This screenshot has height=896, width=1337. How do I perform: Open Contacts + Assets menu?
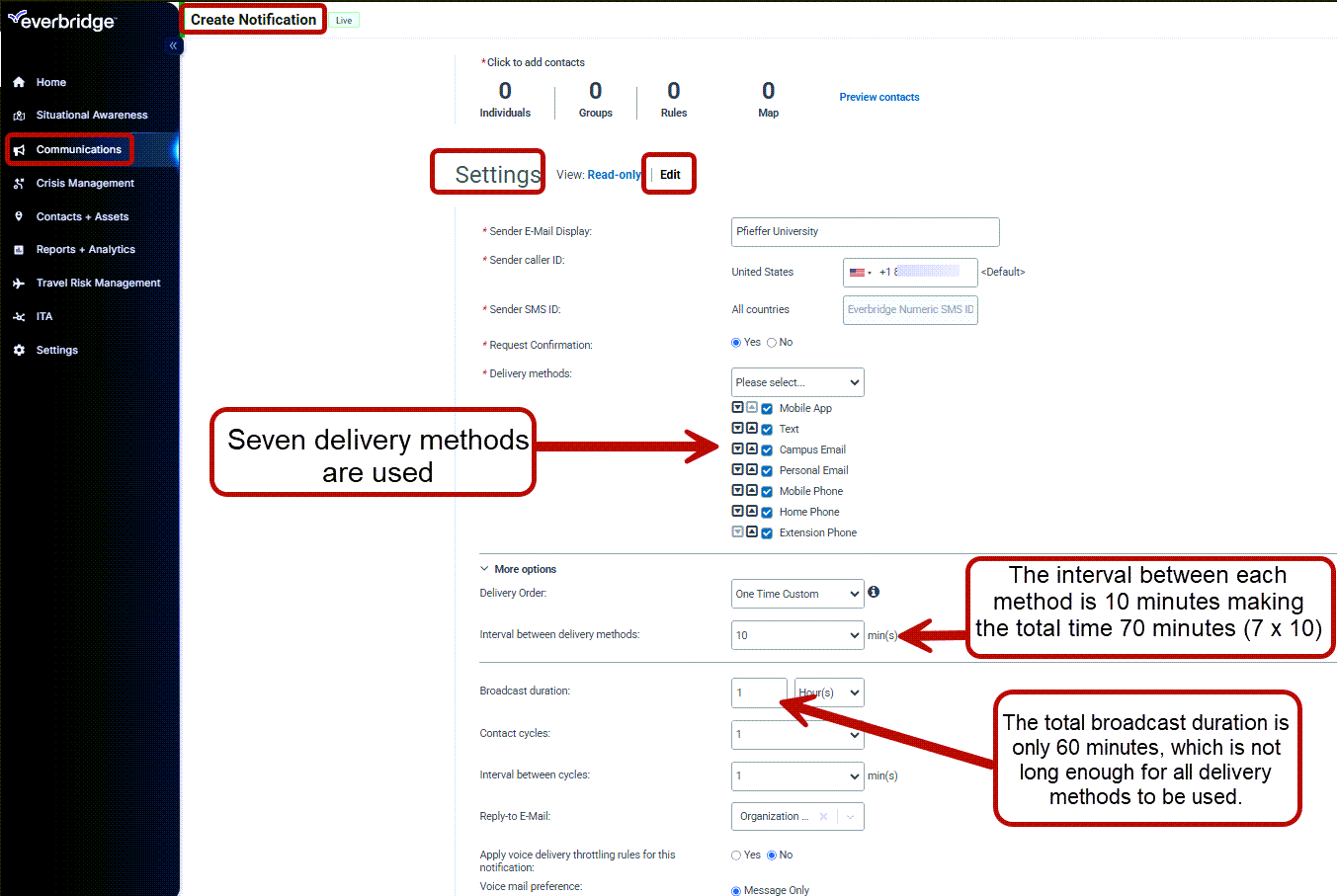[82, 216]
